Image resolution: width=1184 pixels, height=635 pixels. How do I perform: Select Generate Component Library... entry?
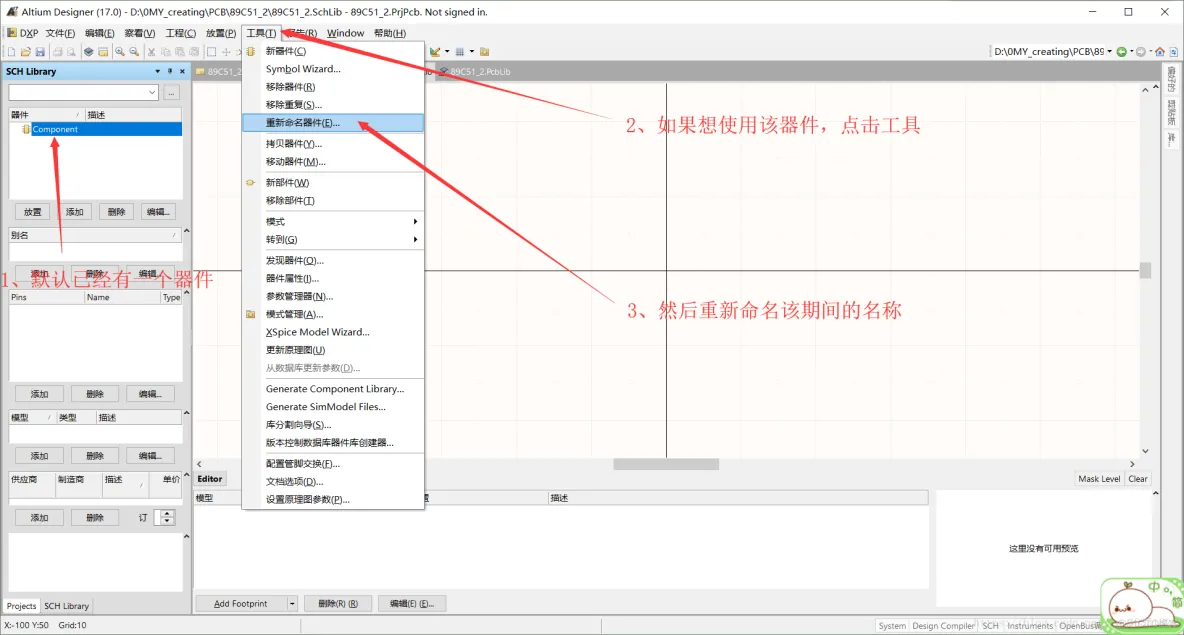click(332, 389)
